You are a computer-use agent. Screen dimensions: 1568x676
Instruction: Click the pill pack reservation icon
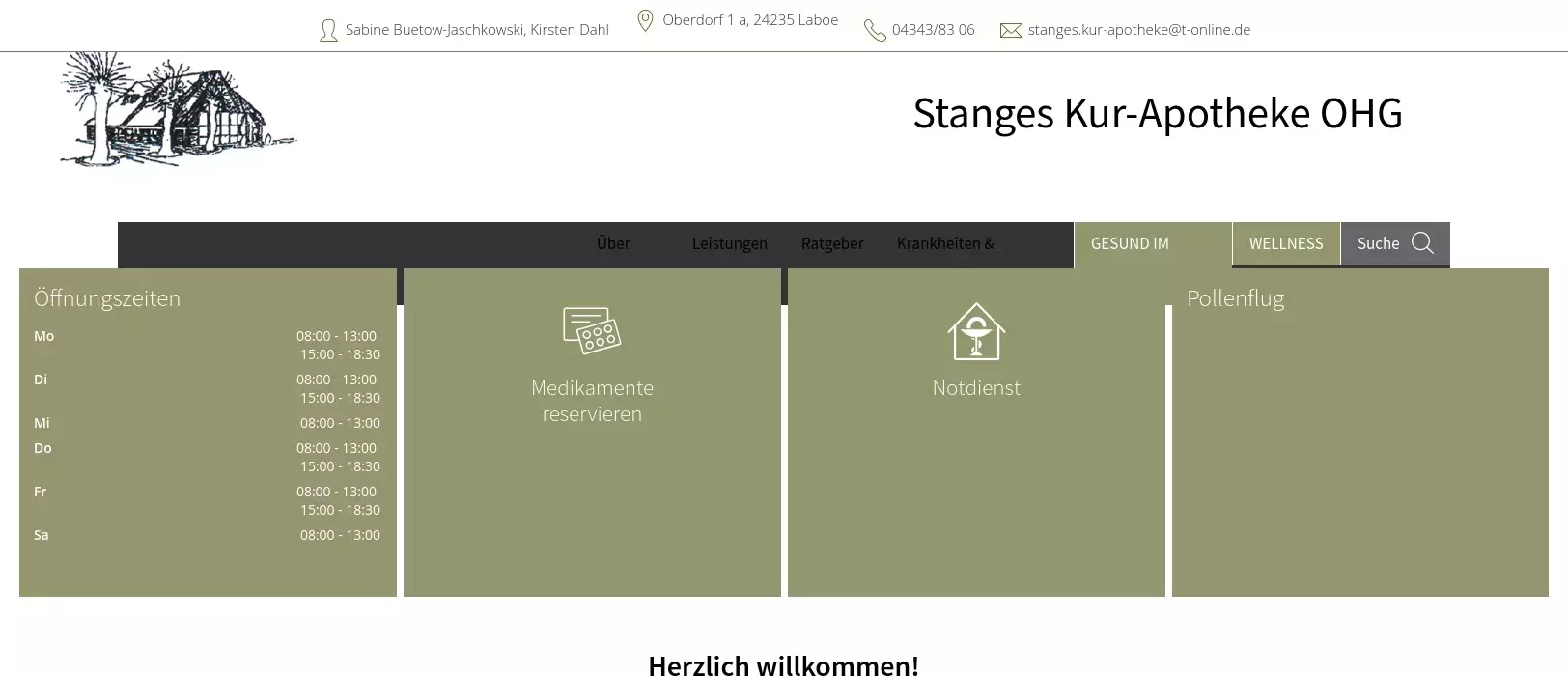point(592,330)
